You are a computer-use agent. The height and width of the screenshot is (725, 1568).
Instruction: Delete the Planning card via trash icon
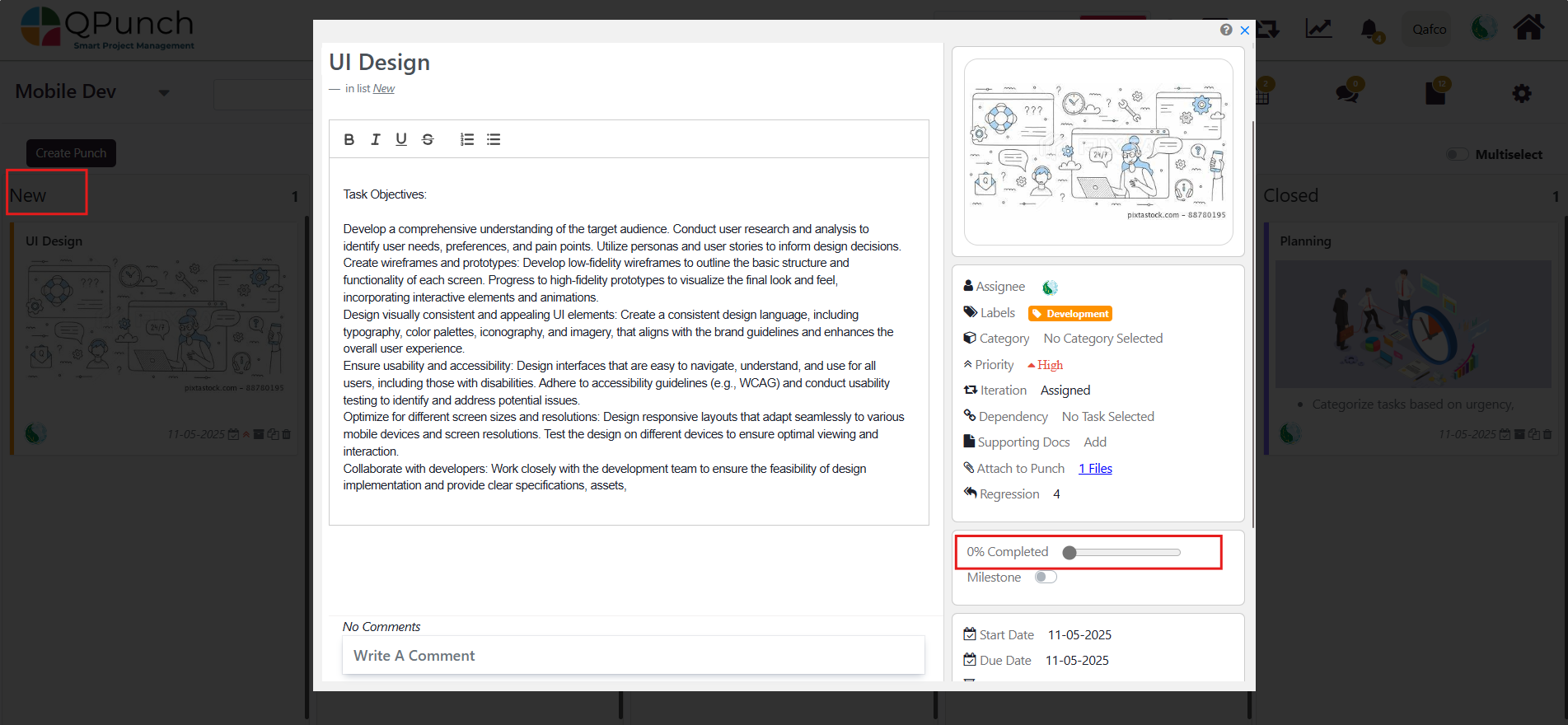click(x=1548, y=434)
